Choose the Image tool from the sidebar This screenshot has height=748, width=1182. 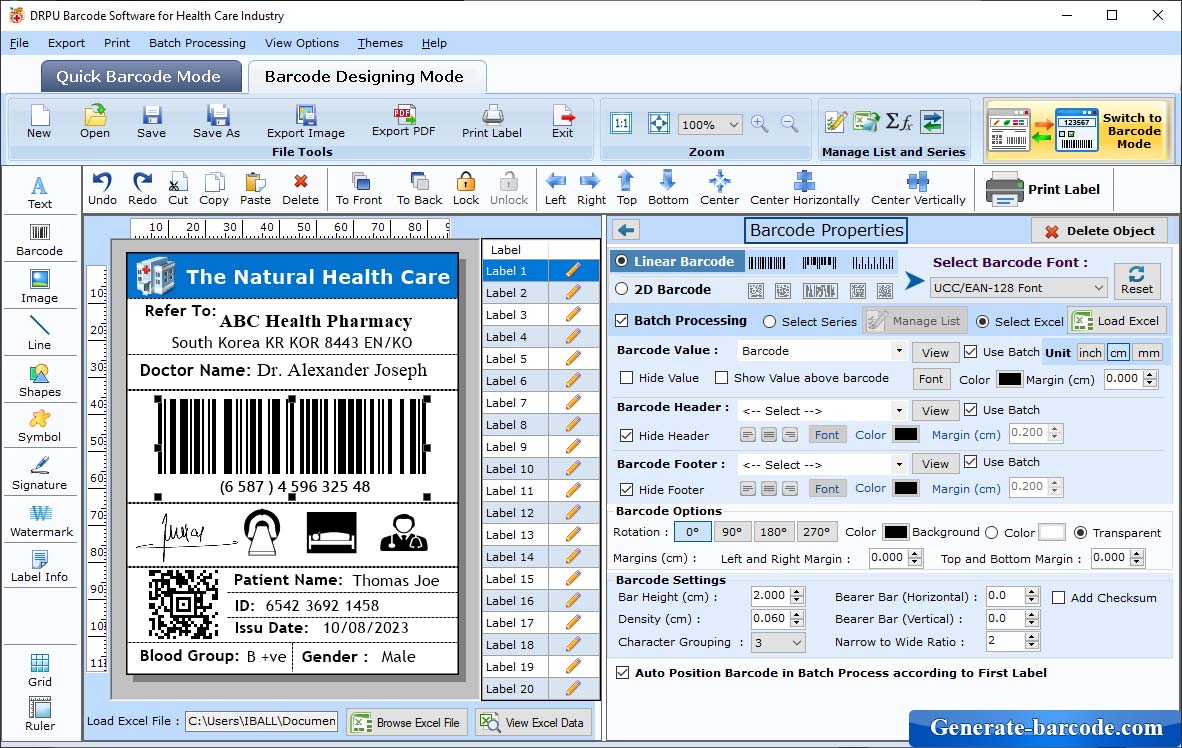coord(40,287)
